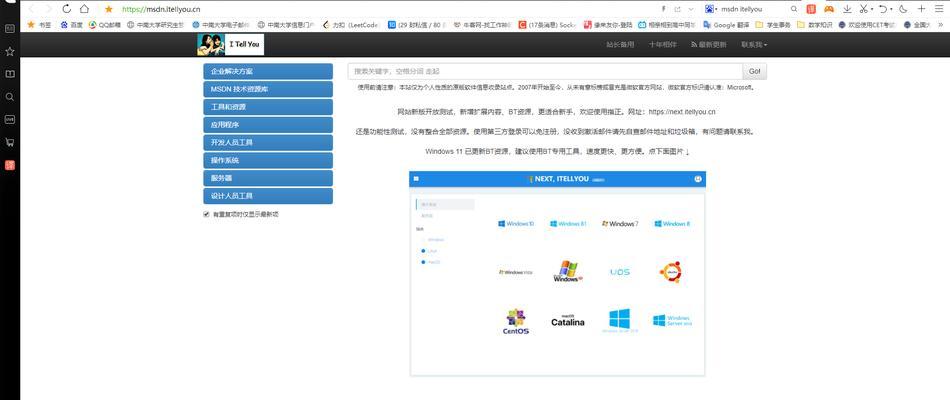
Task: Click the browser forward arrow
Action: [48, 9]
